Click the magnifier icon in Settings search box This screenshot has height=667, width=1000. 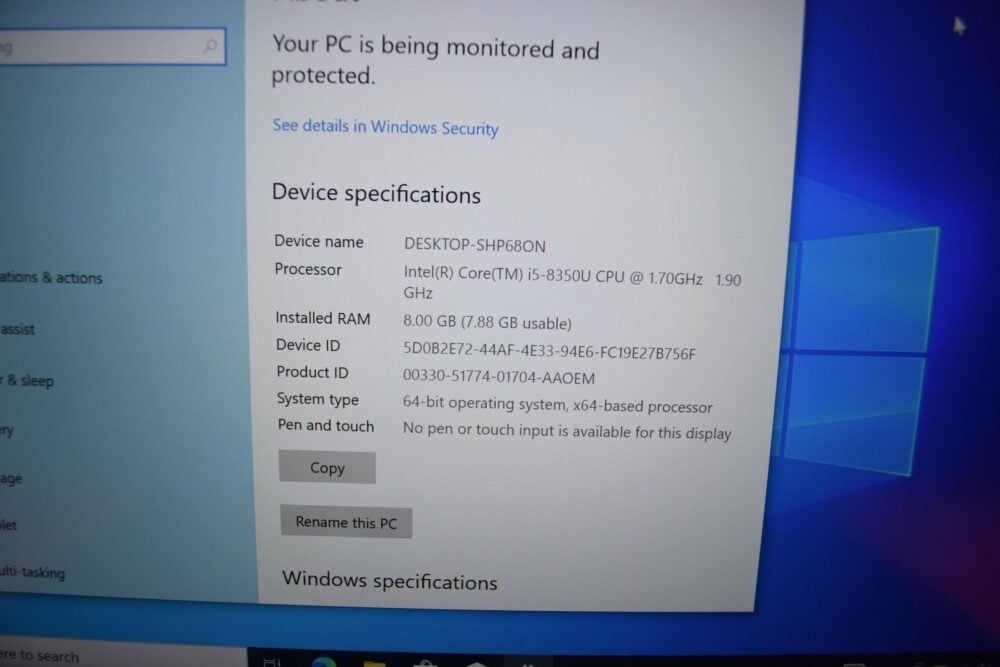click(209, 46)
